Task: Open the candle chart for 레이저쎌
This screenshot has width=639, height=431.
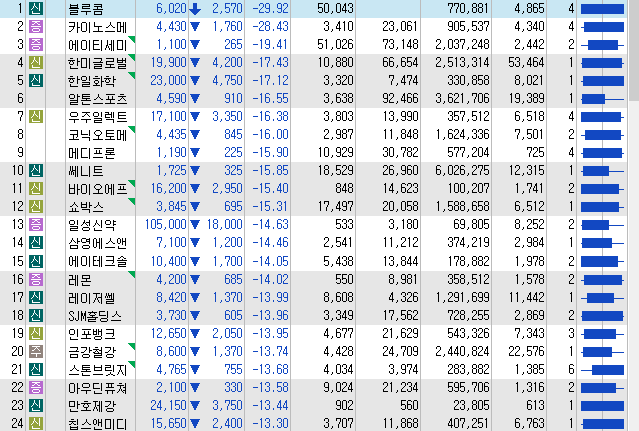Action: [602, 298]
